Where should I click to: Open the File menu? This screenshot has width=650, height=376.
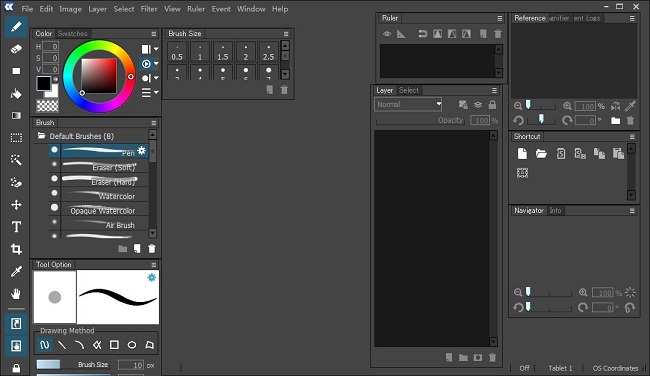pyautogui.click(x=27, y=9)
